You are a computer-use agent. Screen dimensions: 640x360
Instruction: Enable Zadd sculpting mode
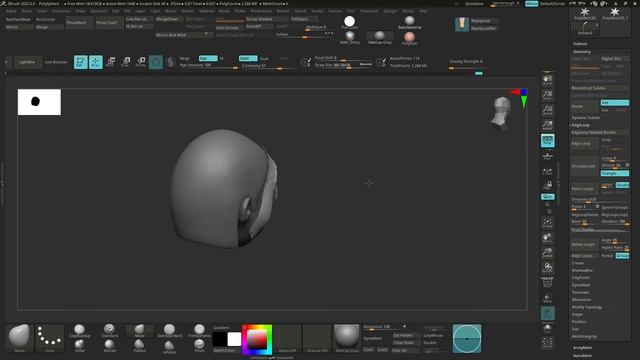pyautogui.click(x=248, y=58)
